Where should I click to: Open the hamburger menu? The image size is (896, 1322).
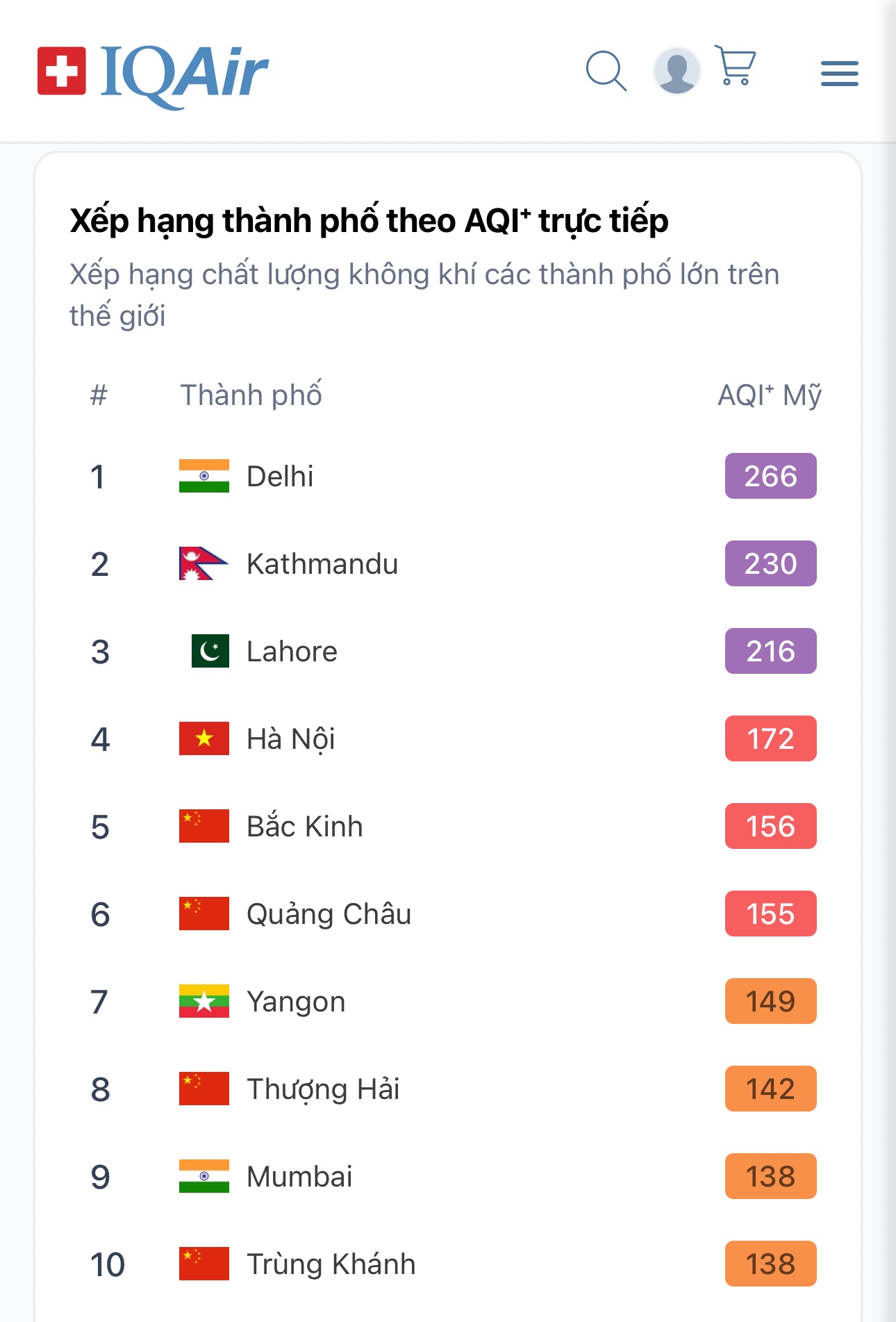839,74
